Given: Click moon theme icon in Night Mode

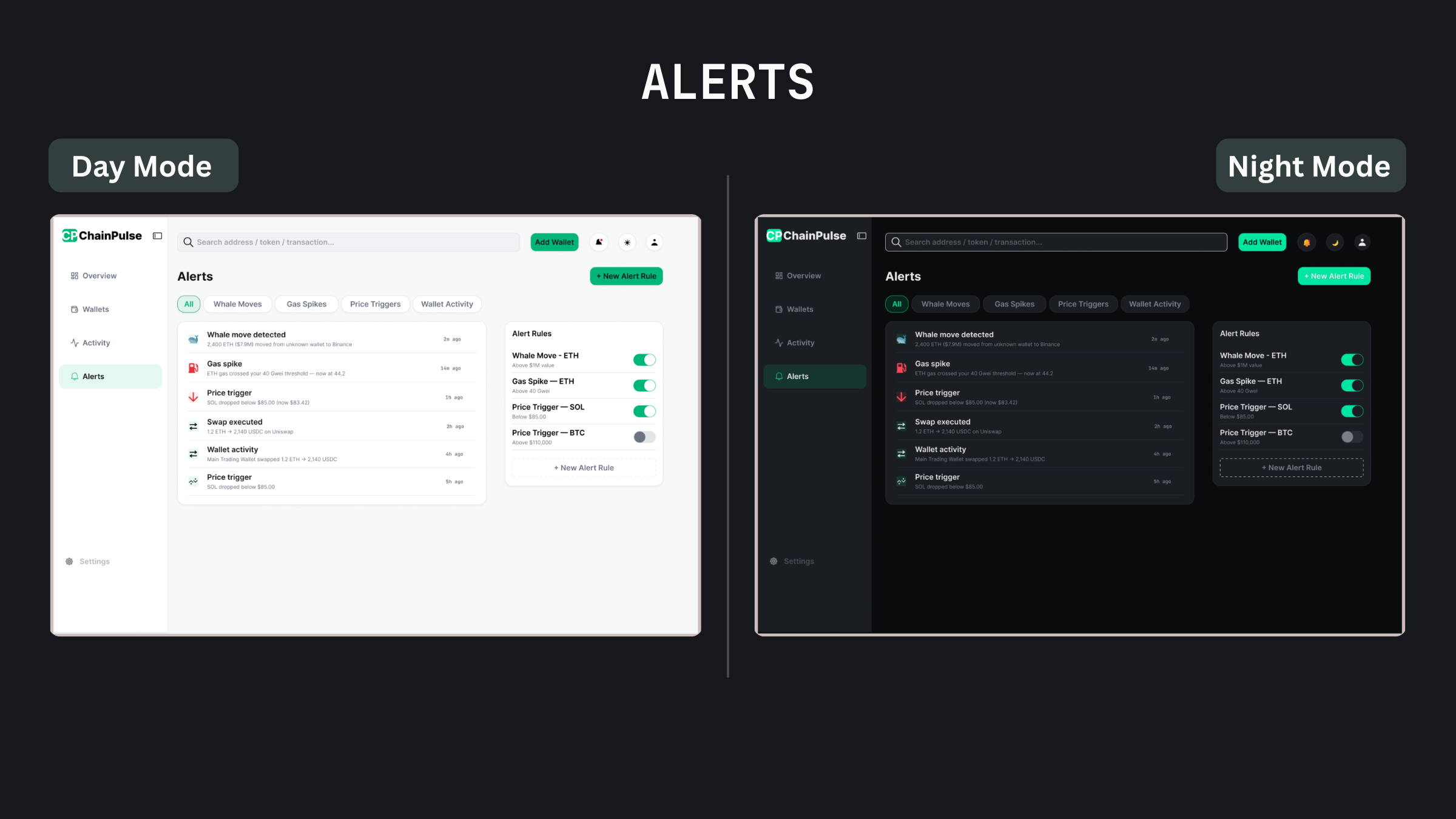Looking at the screenshot, I should 1335,242.
